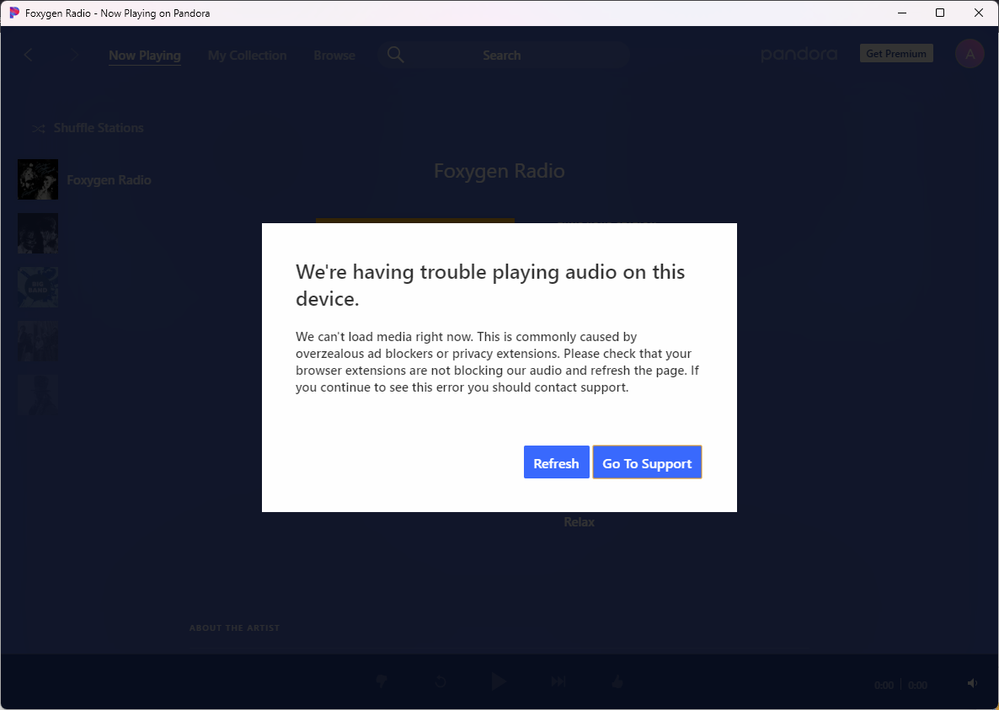Click the thumbs up icon
Screen dimensions: 999x710
coord(617,682)
